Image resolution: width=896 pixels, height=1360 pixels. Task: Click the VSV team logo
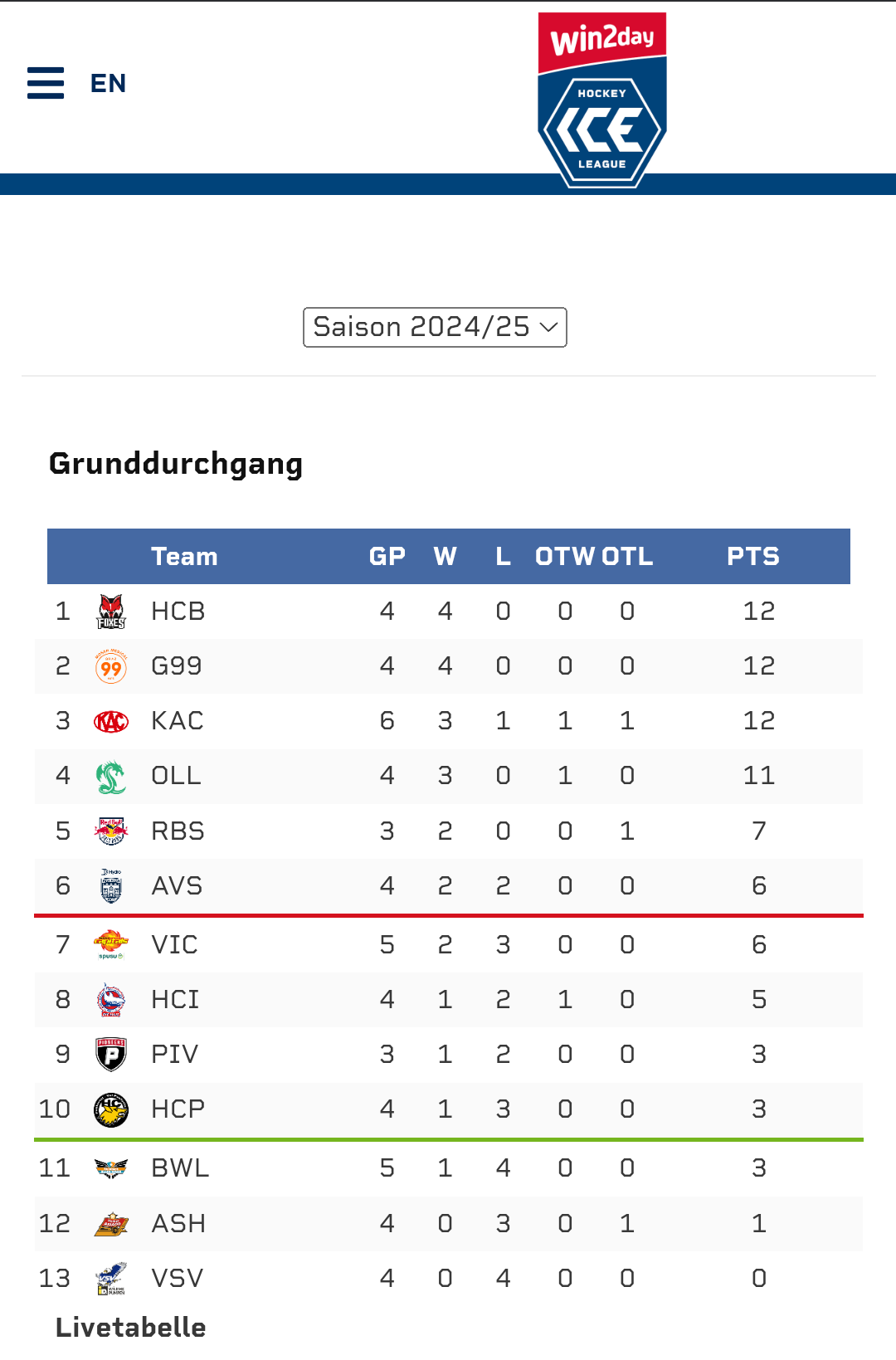pos(111,1279)
